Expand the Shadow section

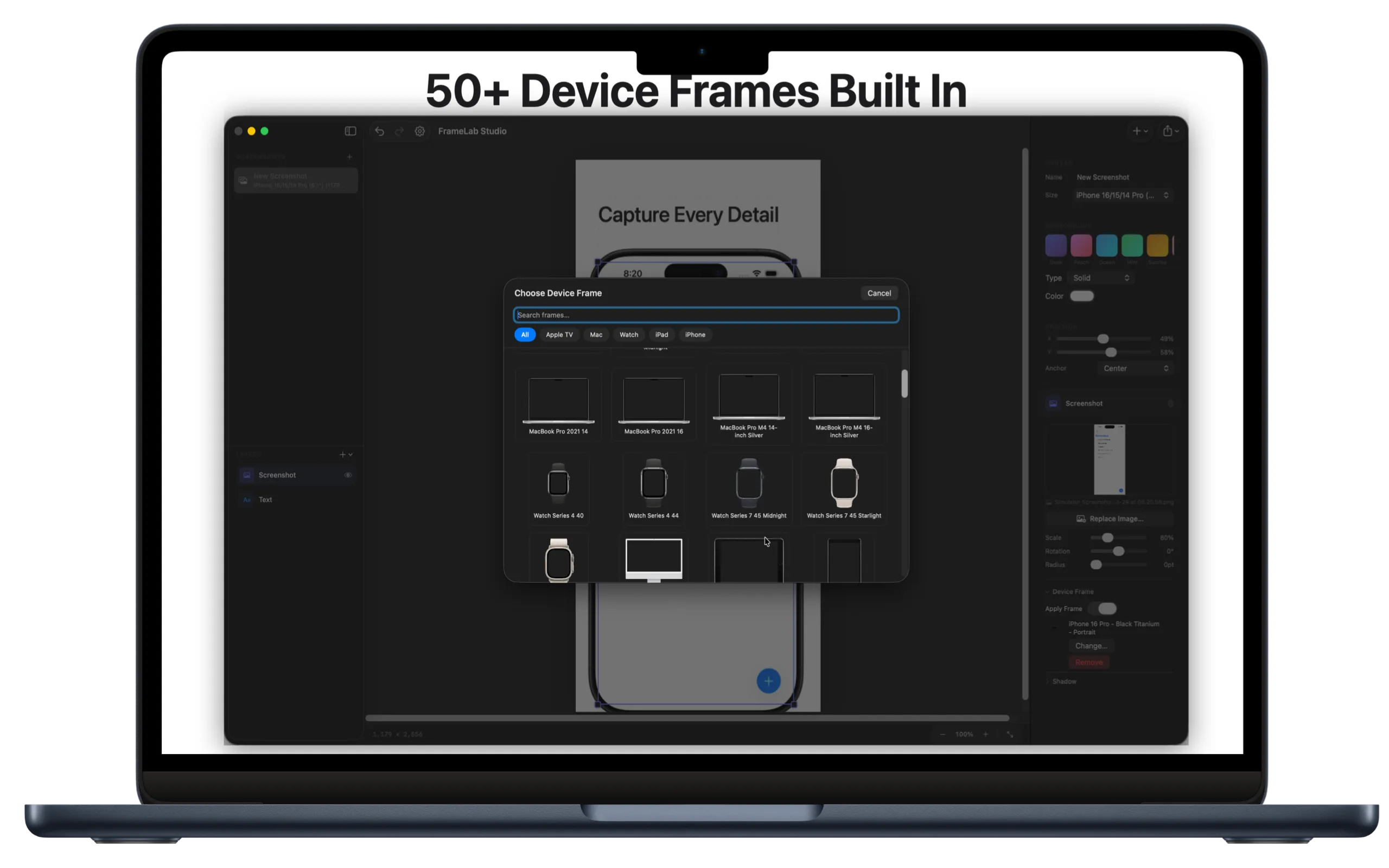(x=1063, y=681)
